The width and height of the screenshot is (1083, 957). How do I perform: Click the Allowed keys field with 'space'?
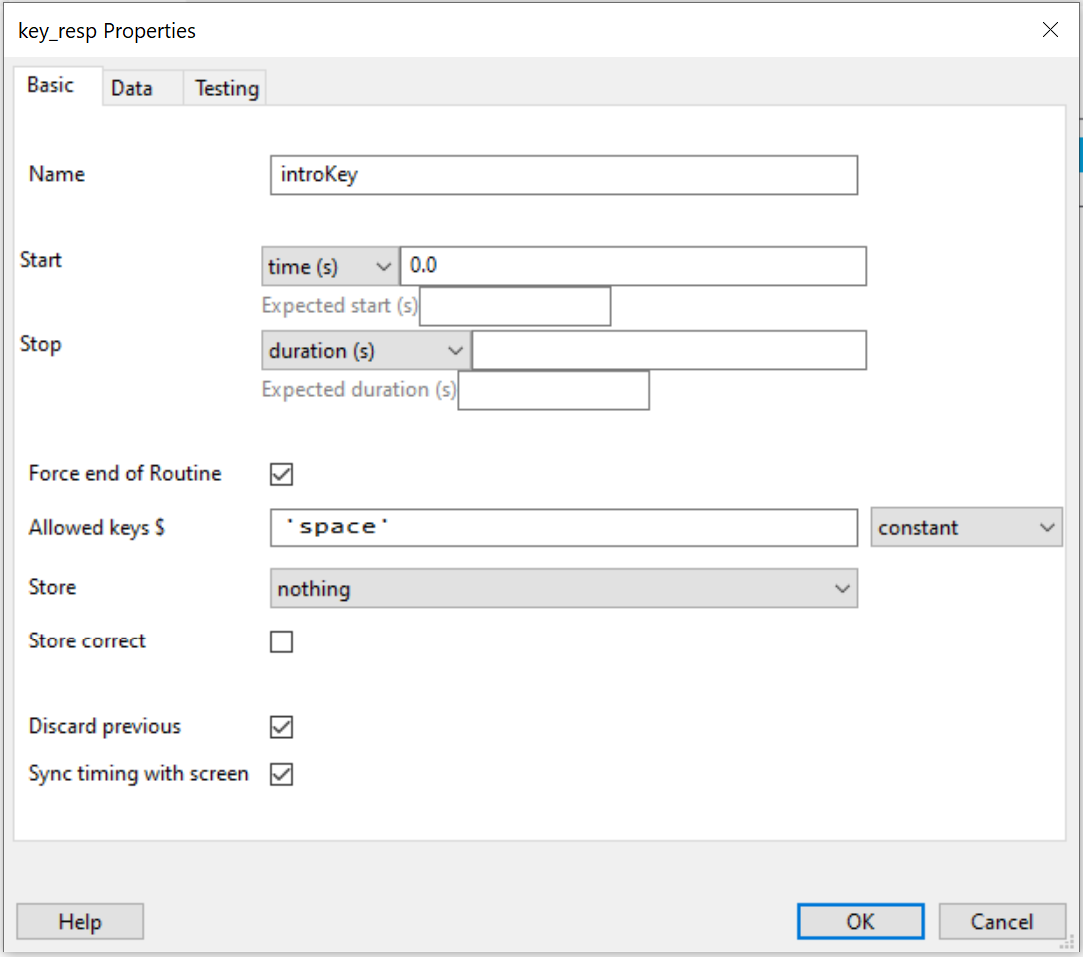pos(563,527)
